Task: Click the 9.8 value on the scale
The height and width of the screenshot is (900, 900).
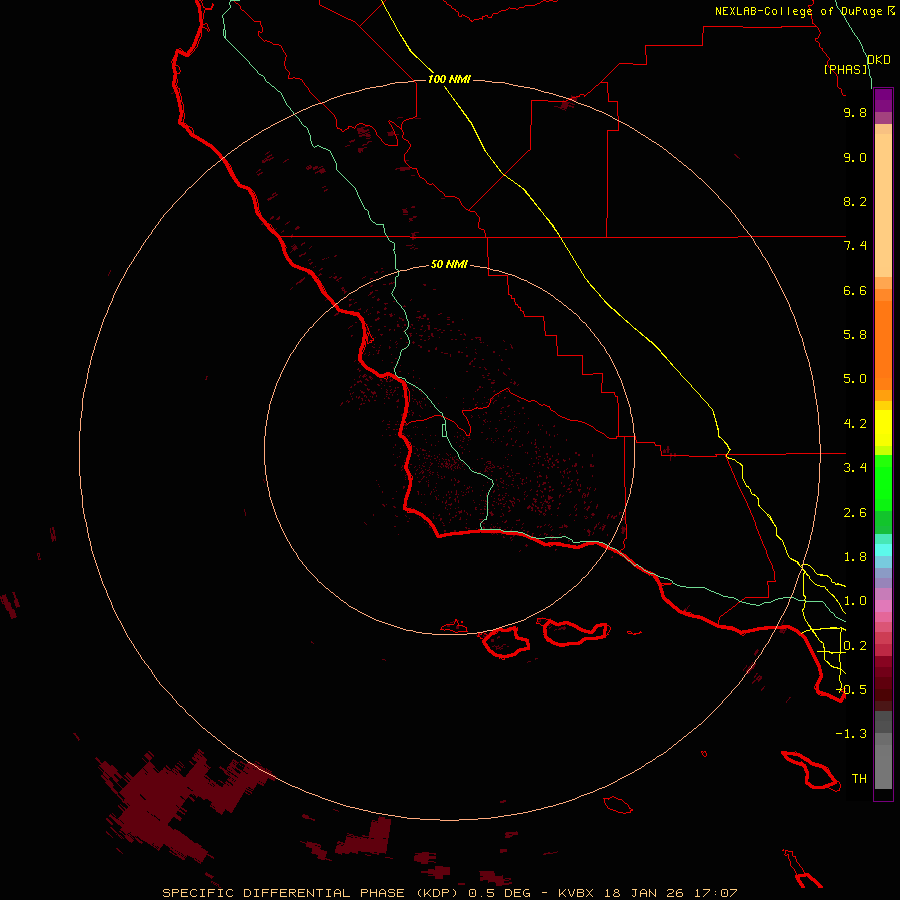Action: (855, 112)
